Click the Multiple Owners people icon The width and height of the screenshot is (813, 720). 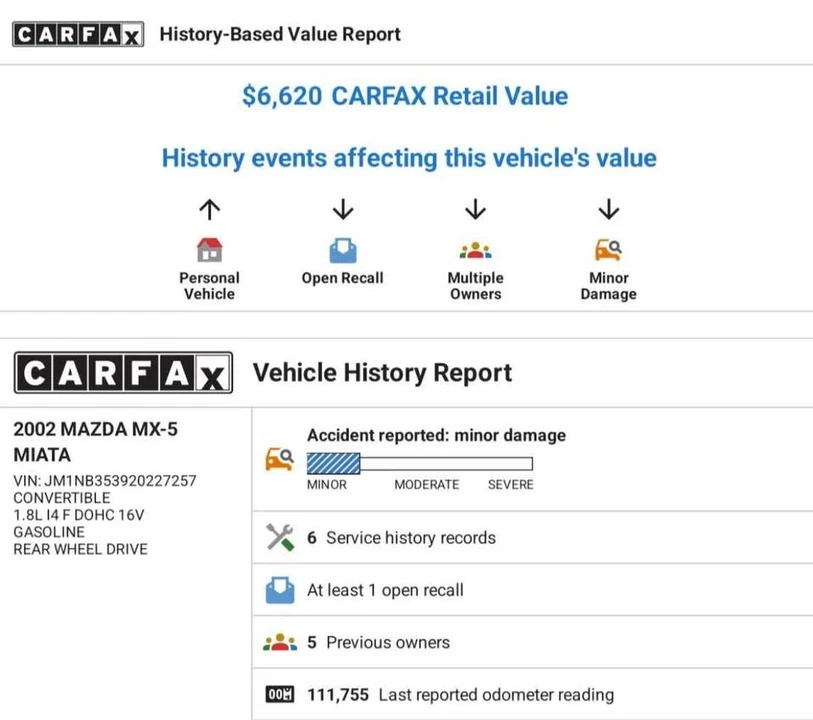coord(475,251)
